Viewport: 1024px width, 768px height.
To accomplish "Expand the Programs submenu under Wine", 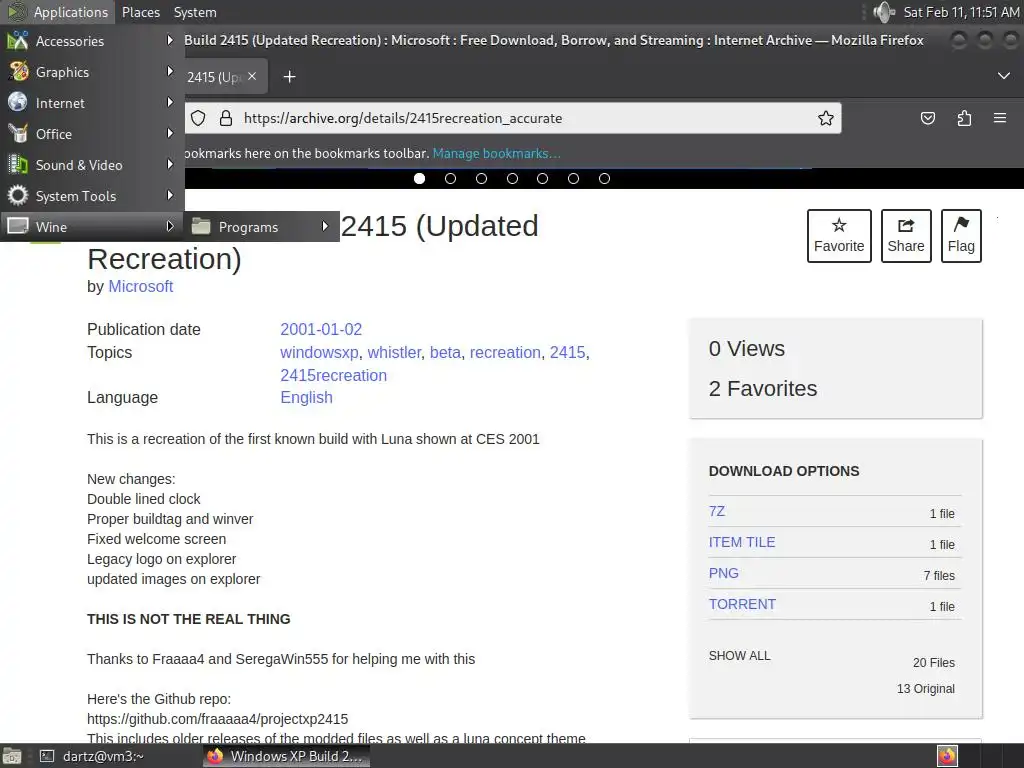I will 261,227.
